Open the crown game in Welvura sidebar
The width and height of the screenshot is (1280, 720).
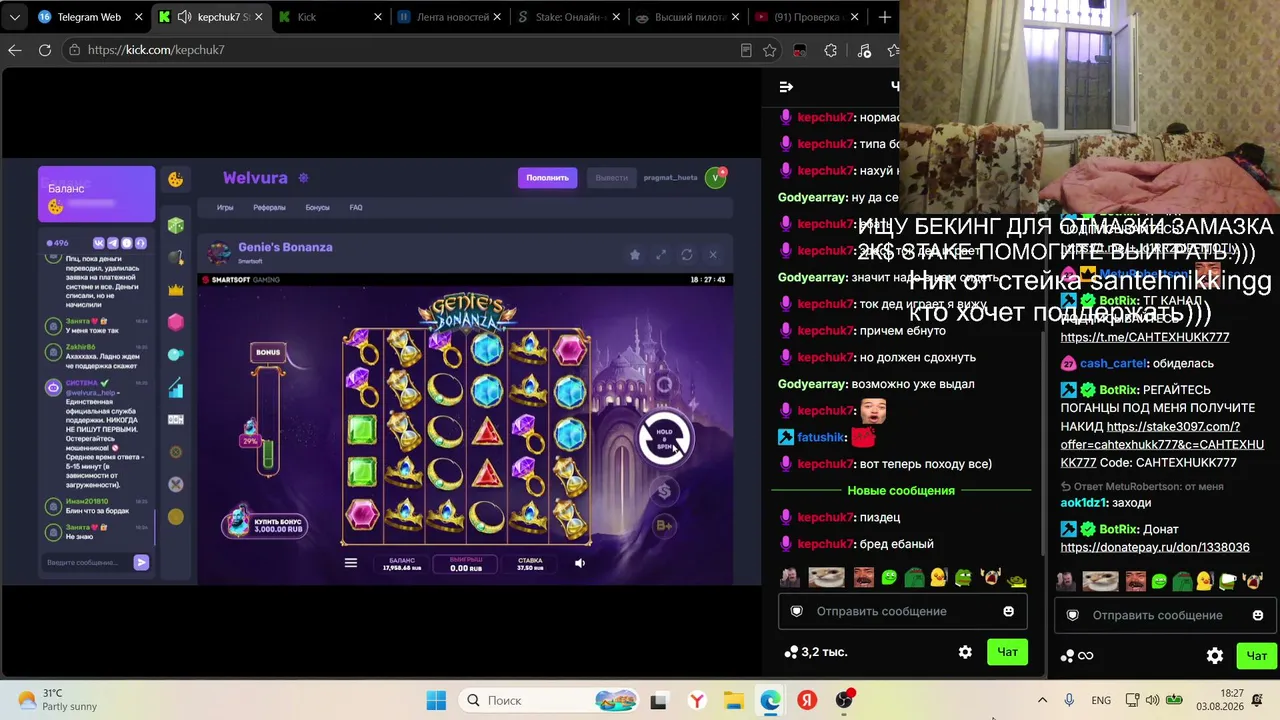(x=176, y=290)
